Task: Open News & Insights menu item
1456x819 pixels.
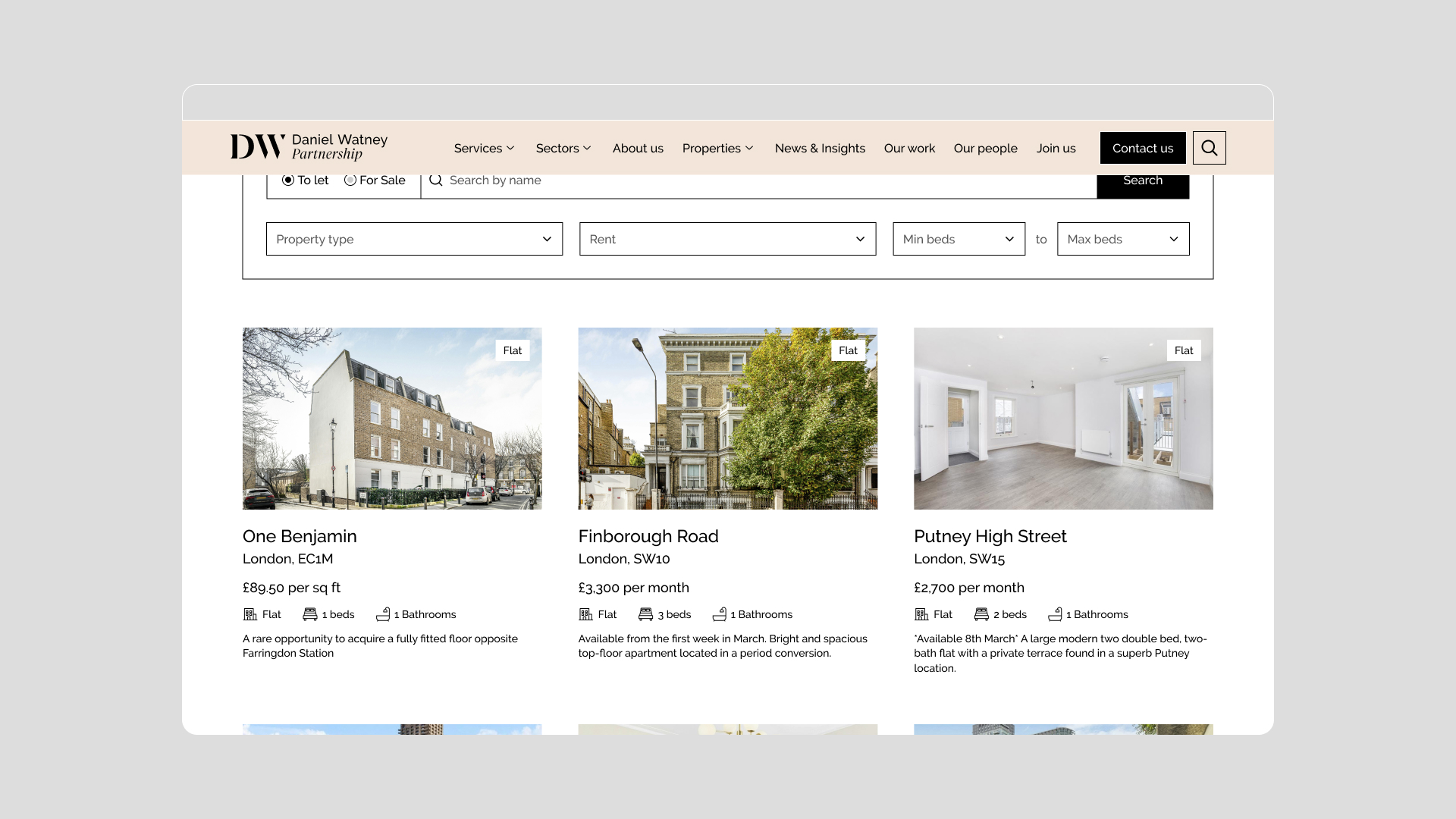Action: click(820, 149)
